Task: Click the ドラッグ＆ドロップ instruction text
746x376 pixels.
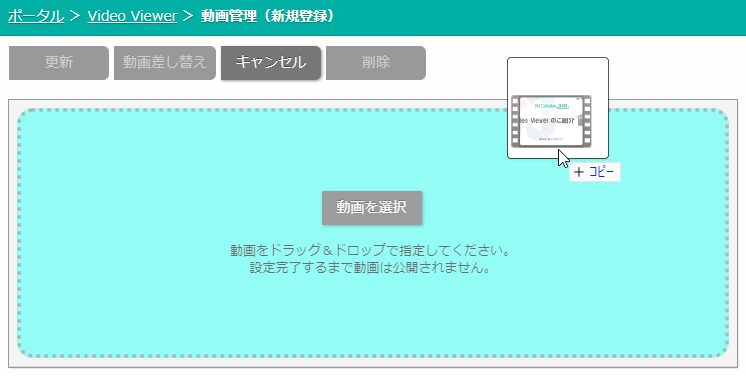Action: [x=370, y=250]
